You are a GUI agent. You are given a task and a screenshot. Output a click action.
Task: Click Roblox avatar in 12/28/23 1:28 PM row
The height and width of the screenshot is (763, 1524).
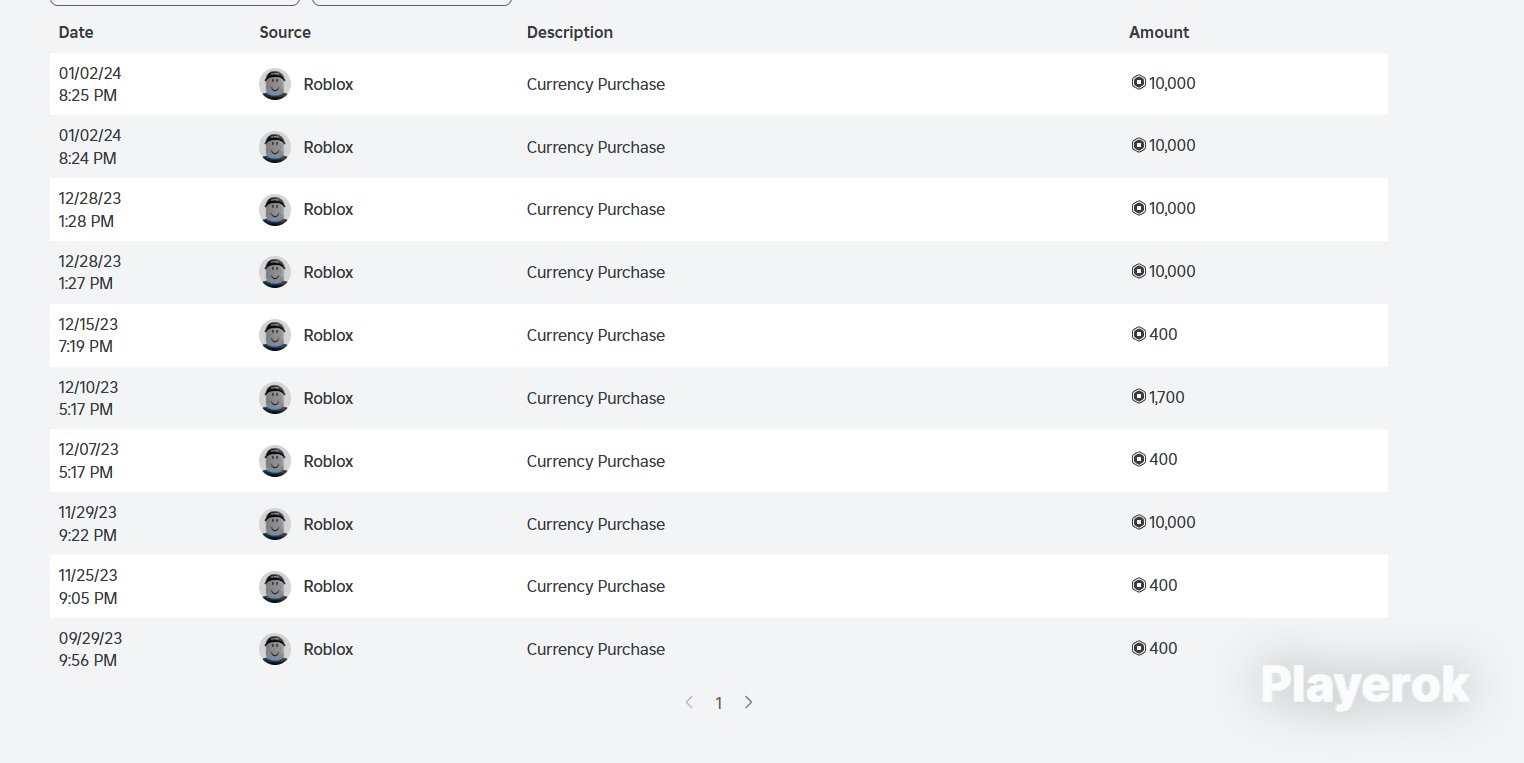pos(275,210)
